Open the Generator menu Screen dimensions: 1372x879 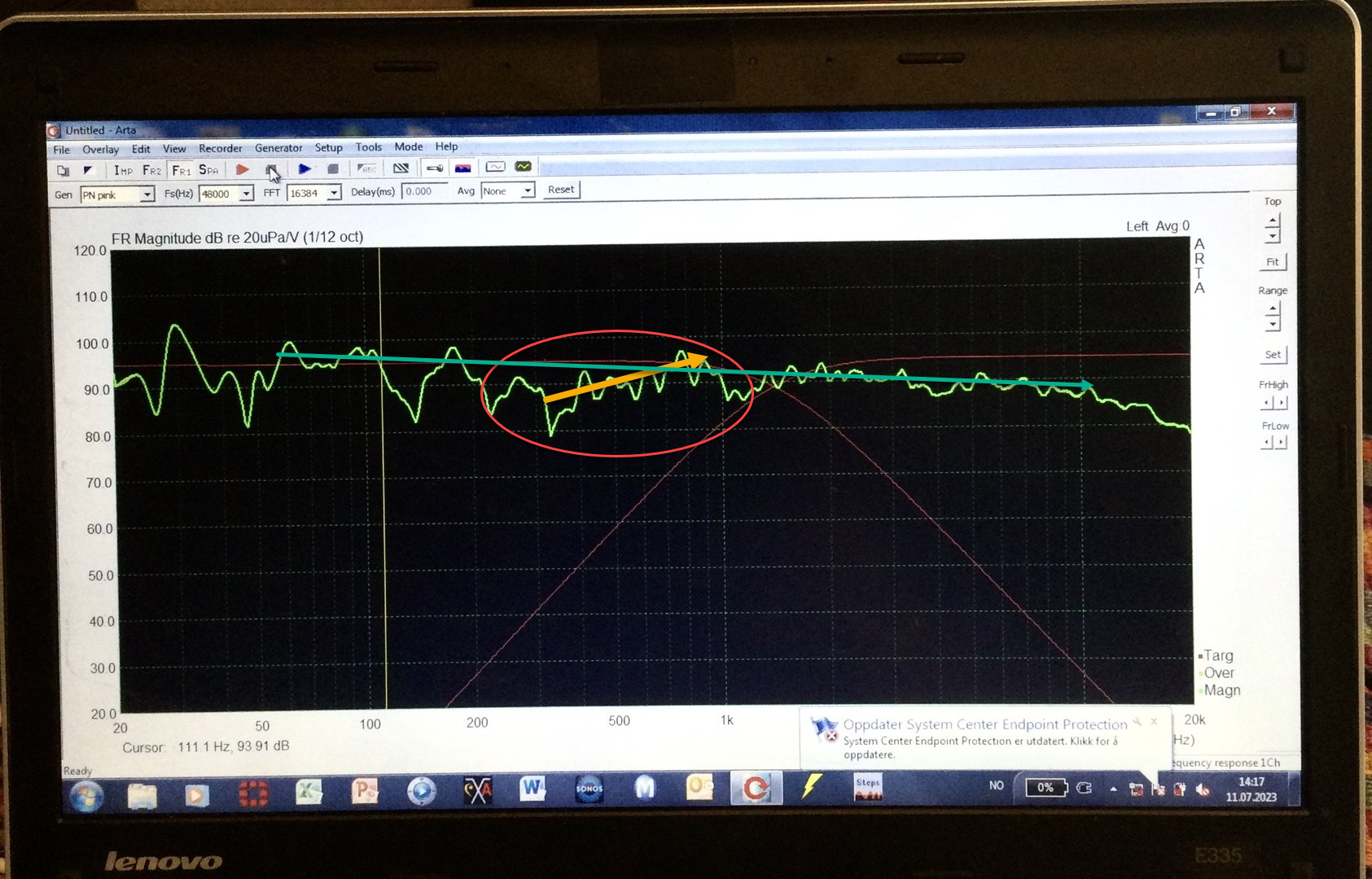278,148
